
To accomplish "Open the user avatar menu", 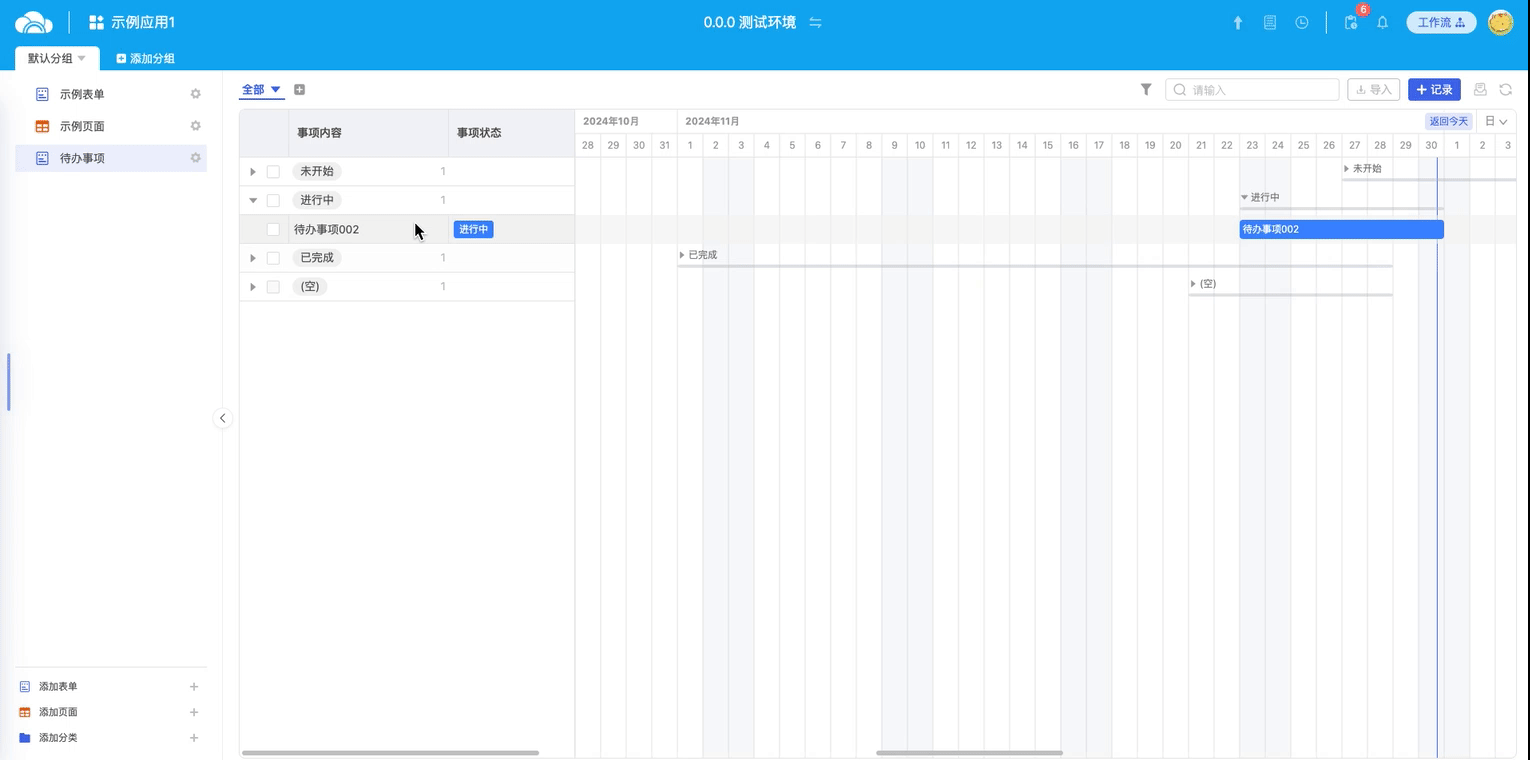I will coord(1500,23).
